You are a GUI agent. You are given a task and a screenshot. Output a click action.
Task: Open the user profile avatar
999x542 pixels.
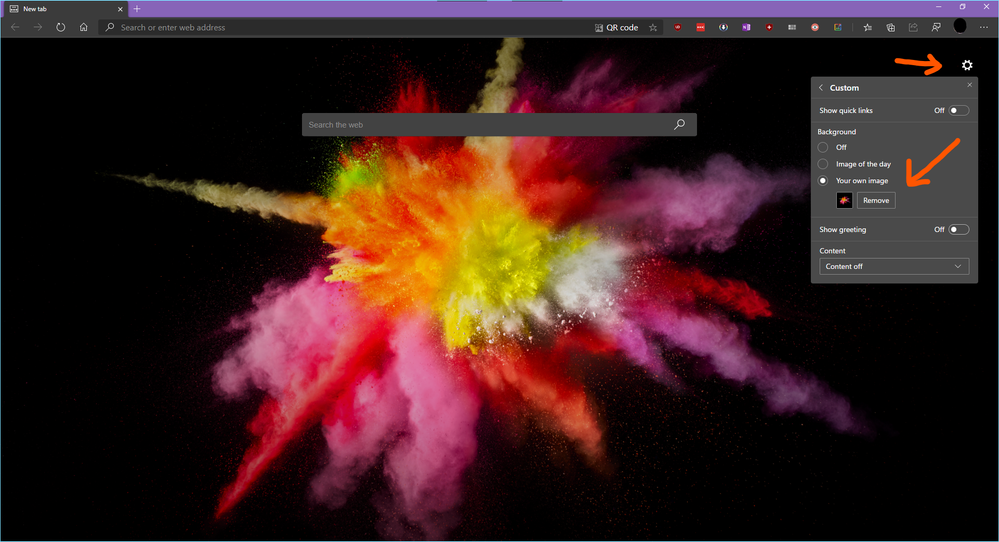pos(960,27)
